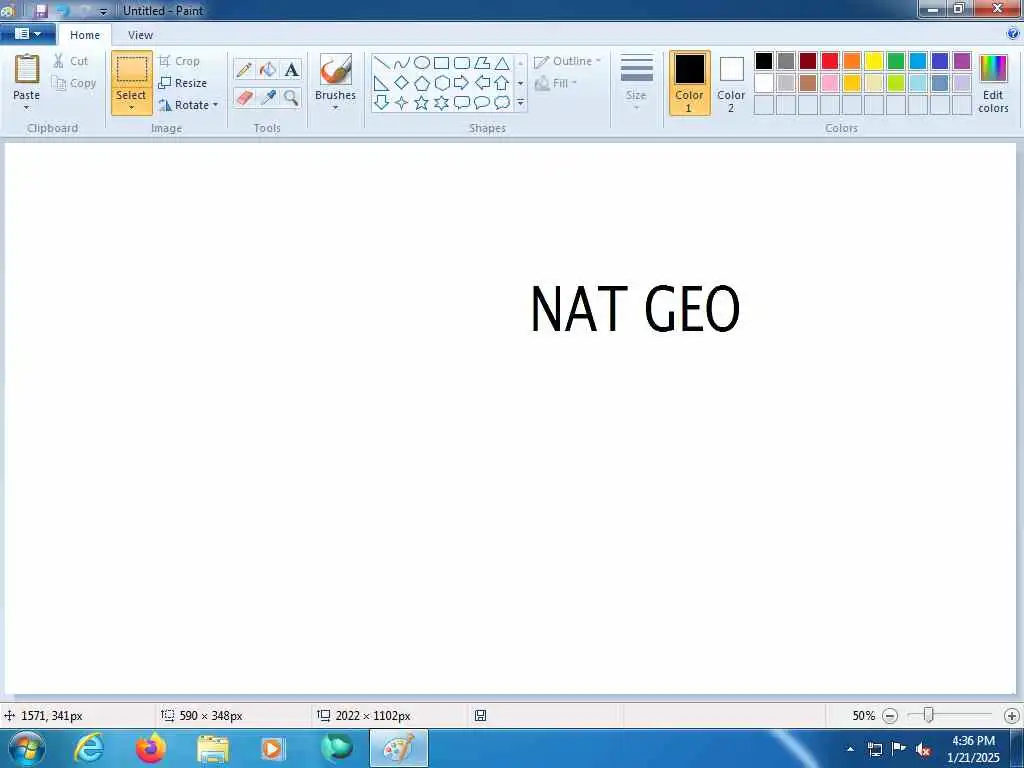Choose the Triangle shape
This screenshot has width=1024, height=768.
[502, 63]
